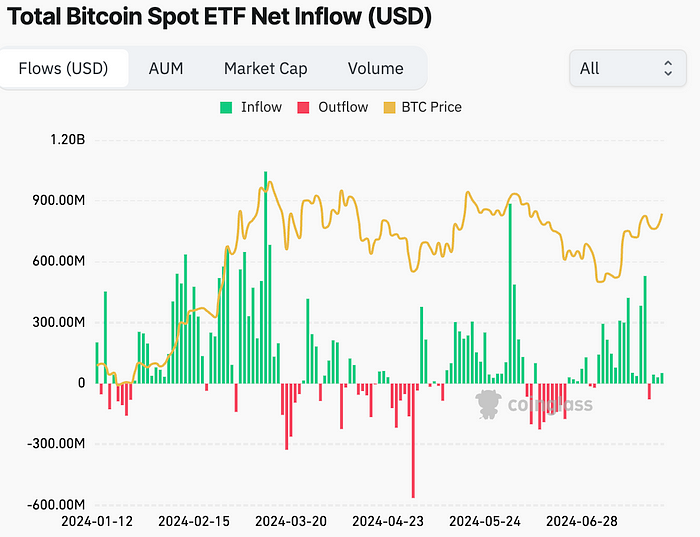This screenshot has height=537, width=700.
Task: Click the coinglass watermark text
Action: click(550, 405)
